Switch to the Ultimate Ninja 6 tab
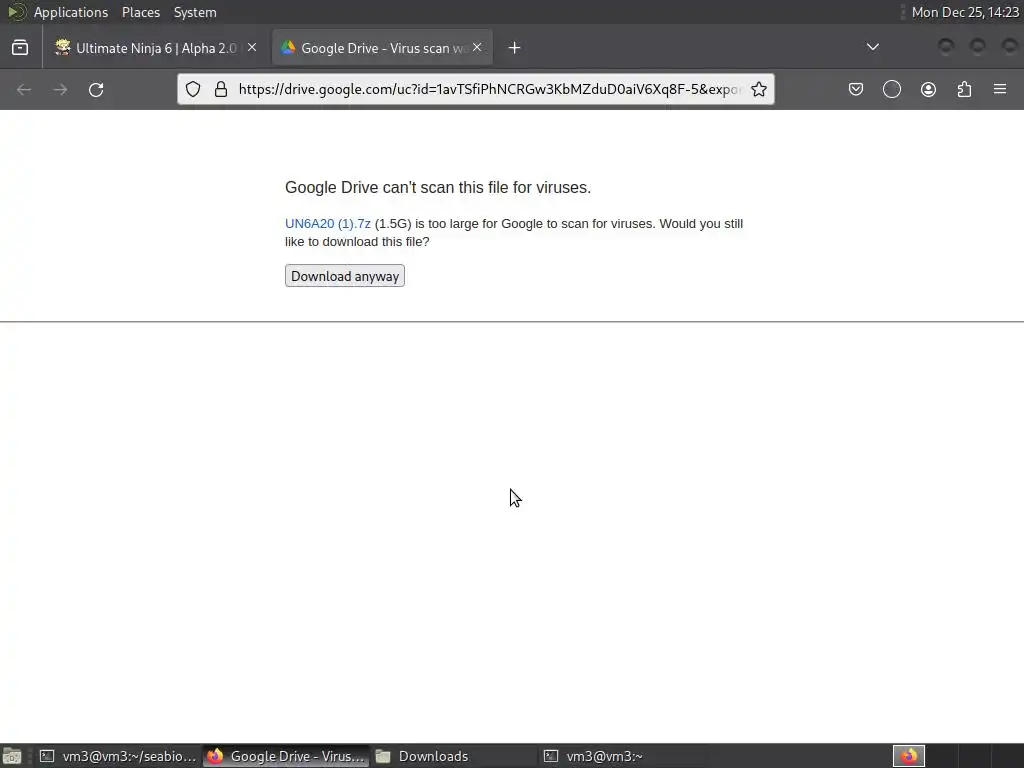 156,48
